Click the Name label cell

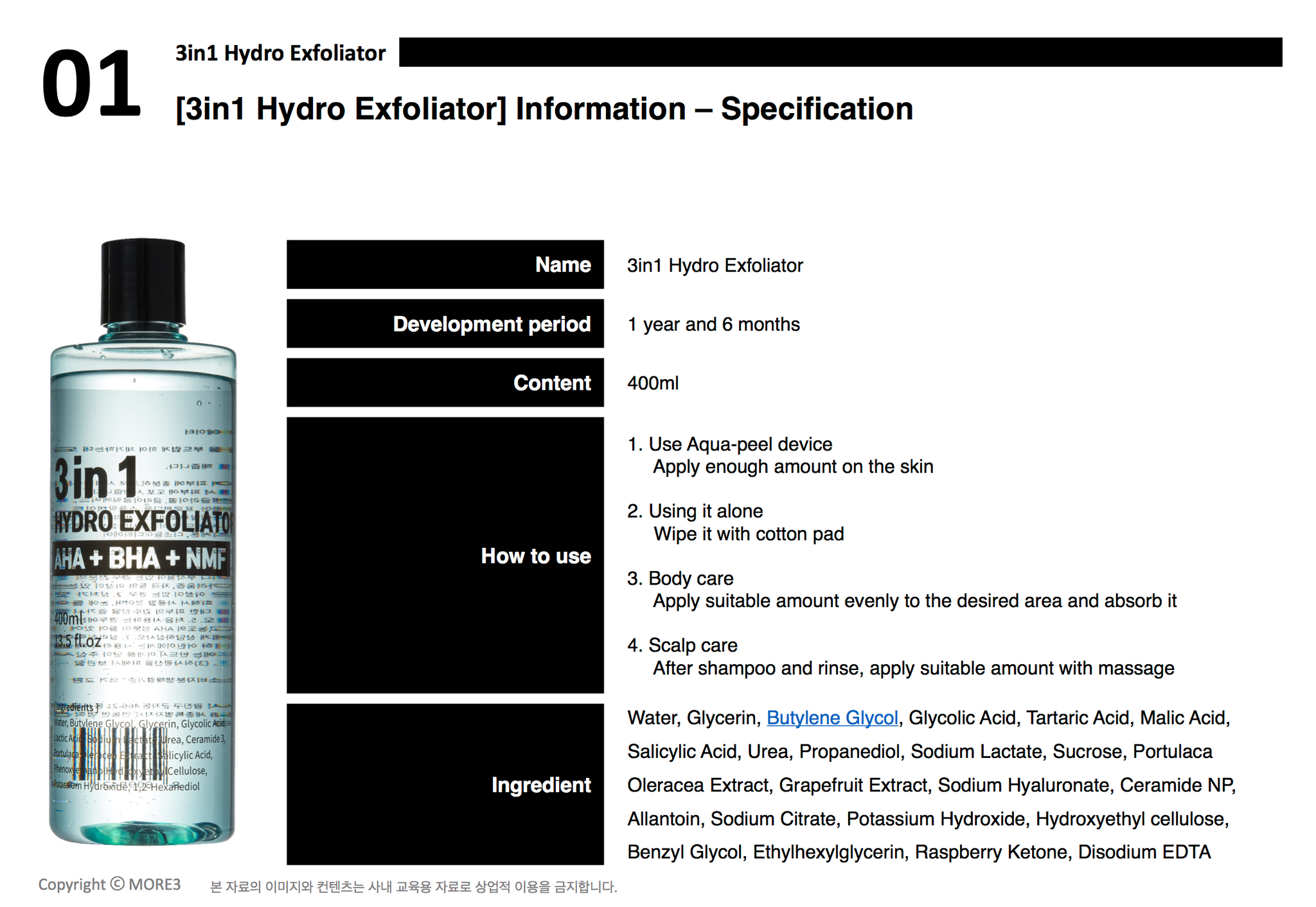445,265
